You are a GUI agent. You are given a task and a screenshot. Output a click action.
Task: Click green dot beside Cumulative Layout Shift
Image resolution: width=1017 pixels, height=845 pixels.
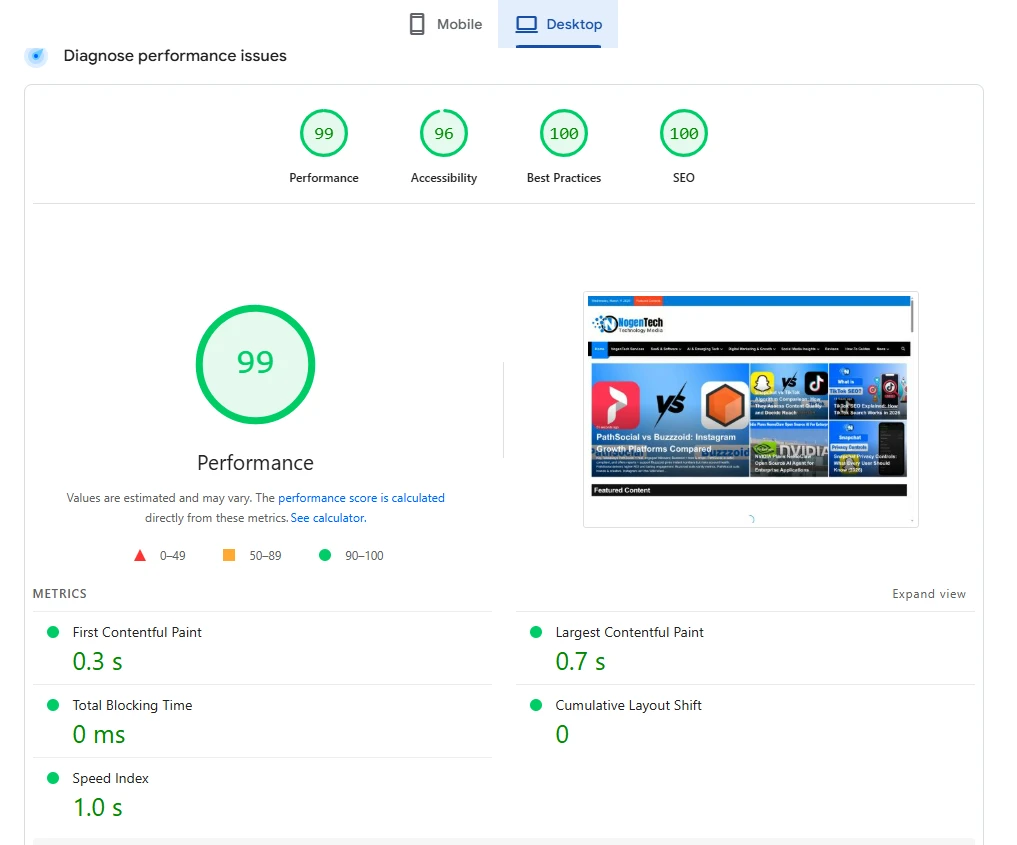pyautogui.click(x=536, y=705)
